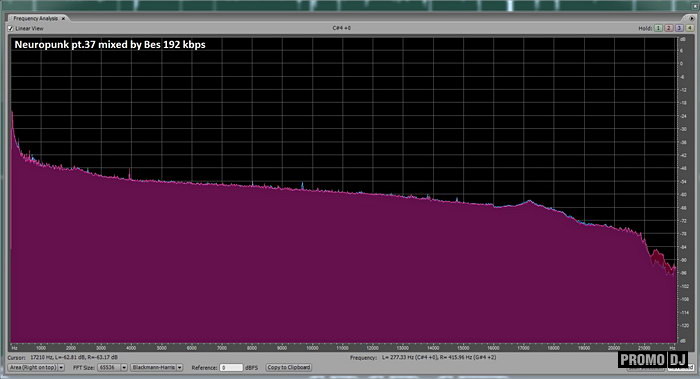Click the Frequency L=277.33 Hz readout
Screen dimensions: 700x379
[439, 358]
